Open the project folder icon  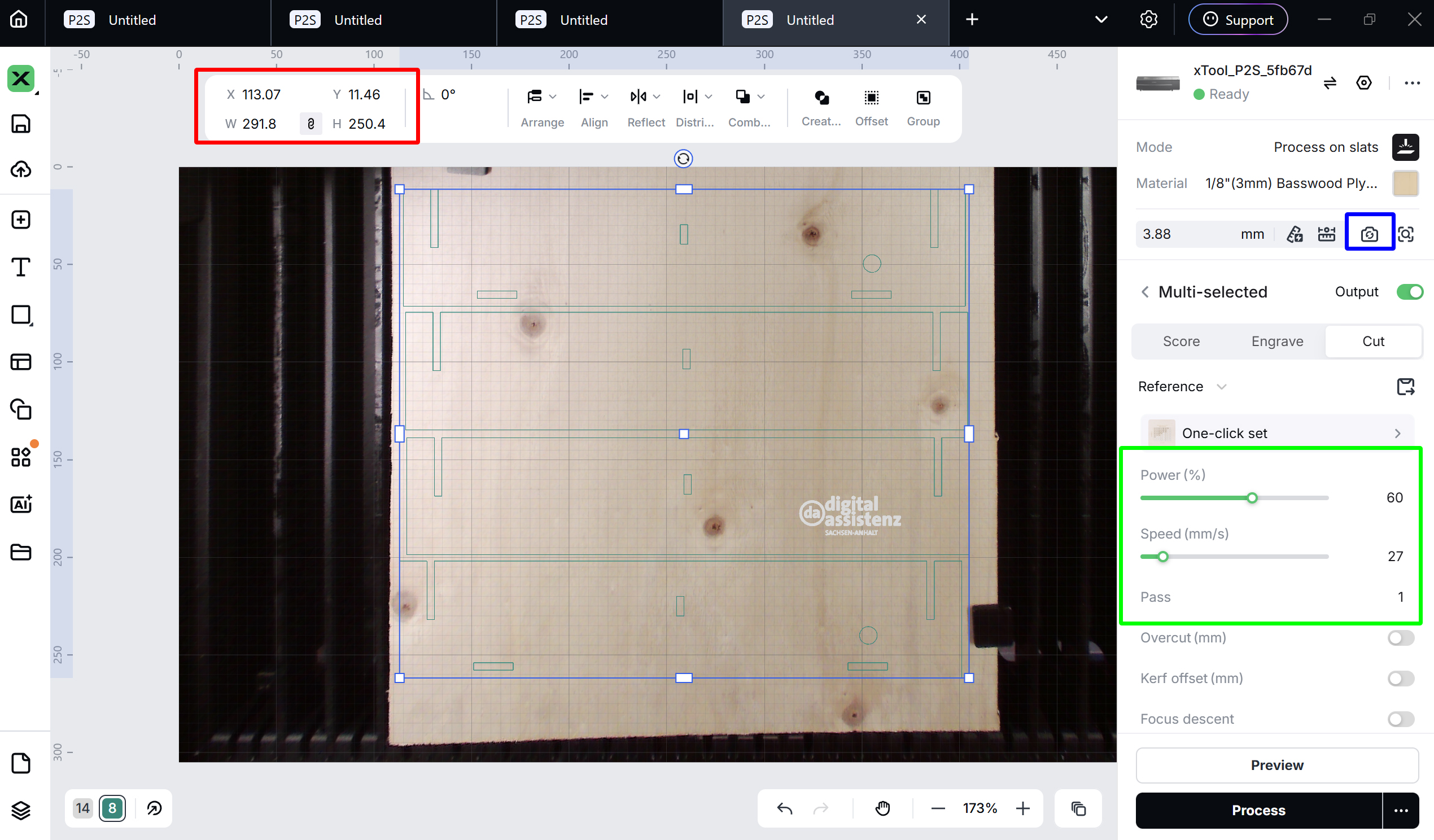coord(21,552)
